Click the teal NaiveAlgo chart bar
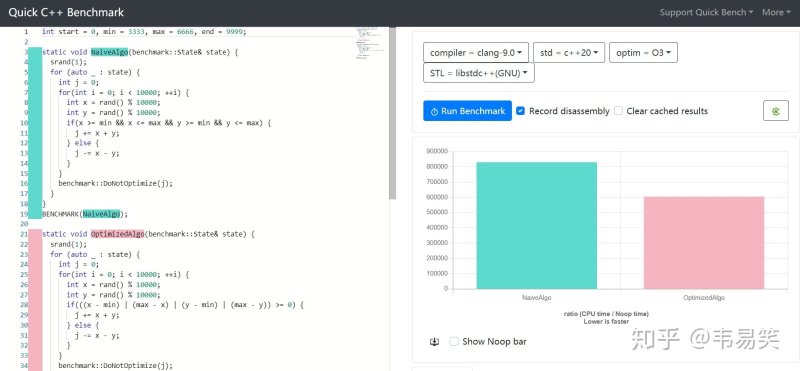 click(537, 226)
